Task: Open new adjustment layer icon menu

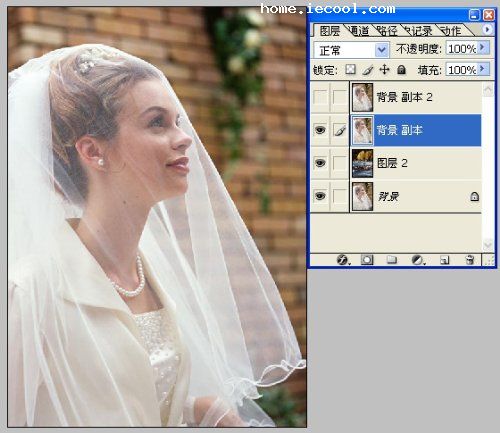Action: pos(417,260)
